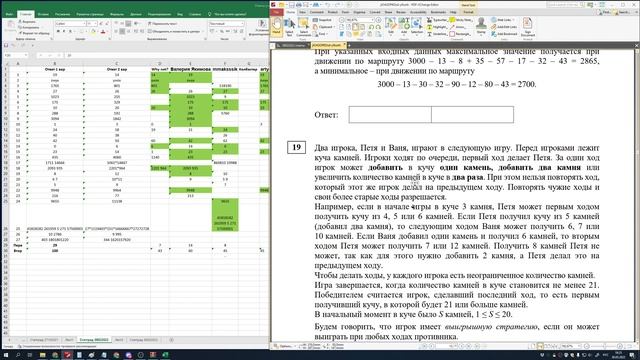Click Add Bookmark in PDF ribbon
This screenshot has height=360, width=640.
coord(504,34)
